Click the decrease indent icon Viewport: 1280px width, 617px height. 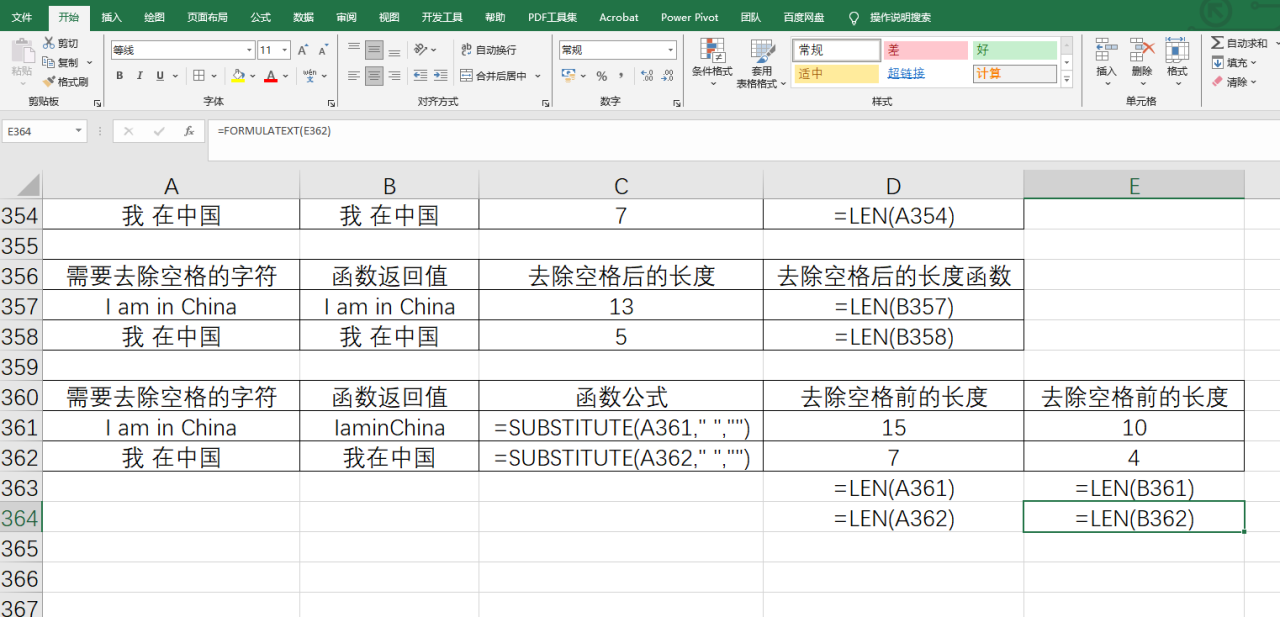[420, 76]
